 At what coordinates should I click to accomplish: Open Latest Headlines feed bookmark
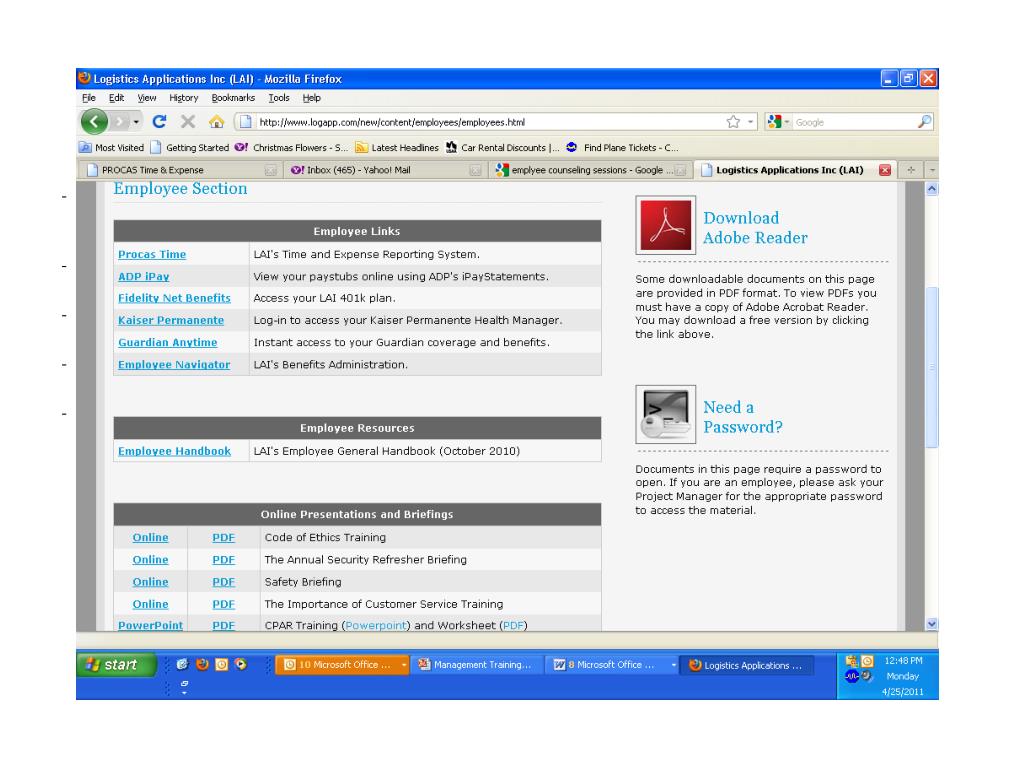[x=397, y=148]
